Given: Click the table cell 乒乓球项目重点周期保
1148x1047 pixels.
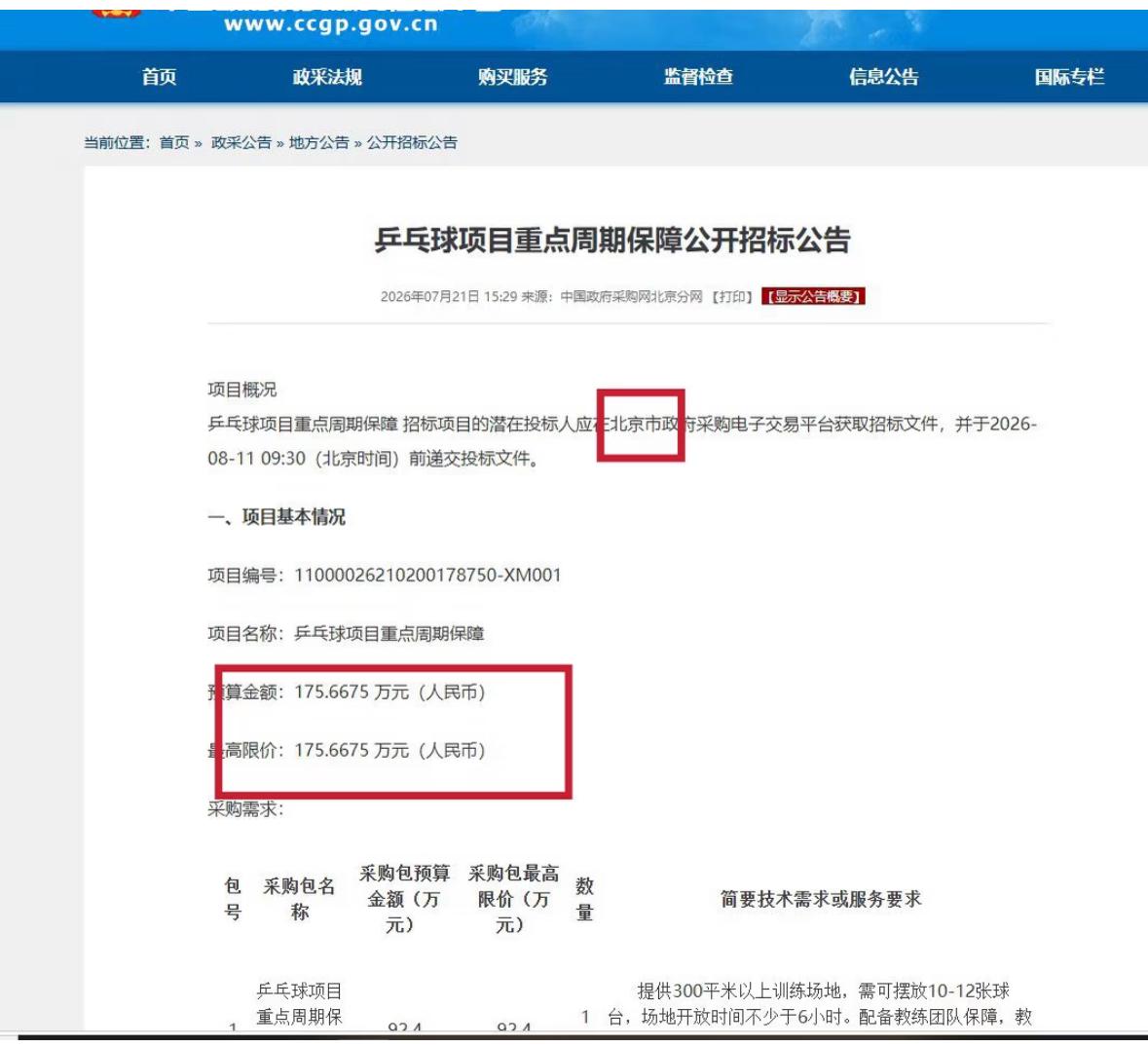Looking at the screenshot, I should tap(300, 1004).
